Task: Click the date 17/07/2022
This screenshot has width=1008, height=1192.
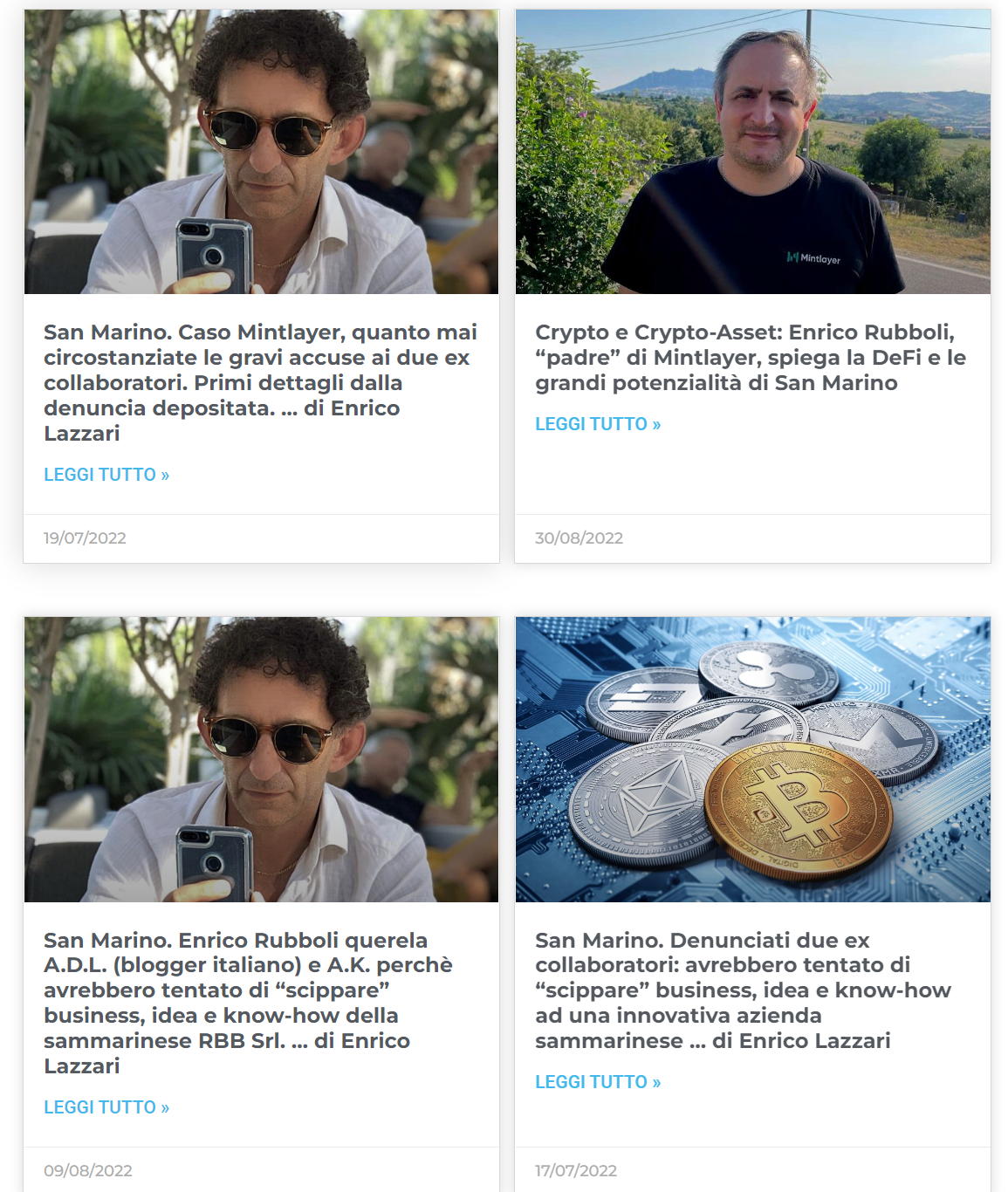Action: point(576,1171)
